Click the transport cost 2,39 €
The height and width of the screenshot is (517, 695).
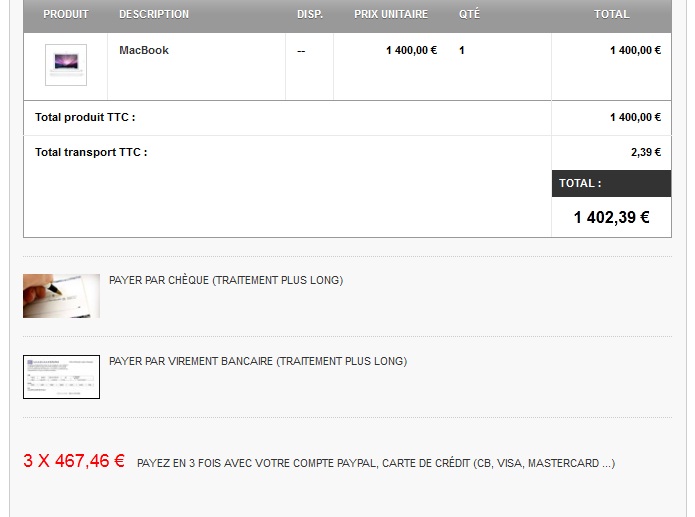coord(646,153)
